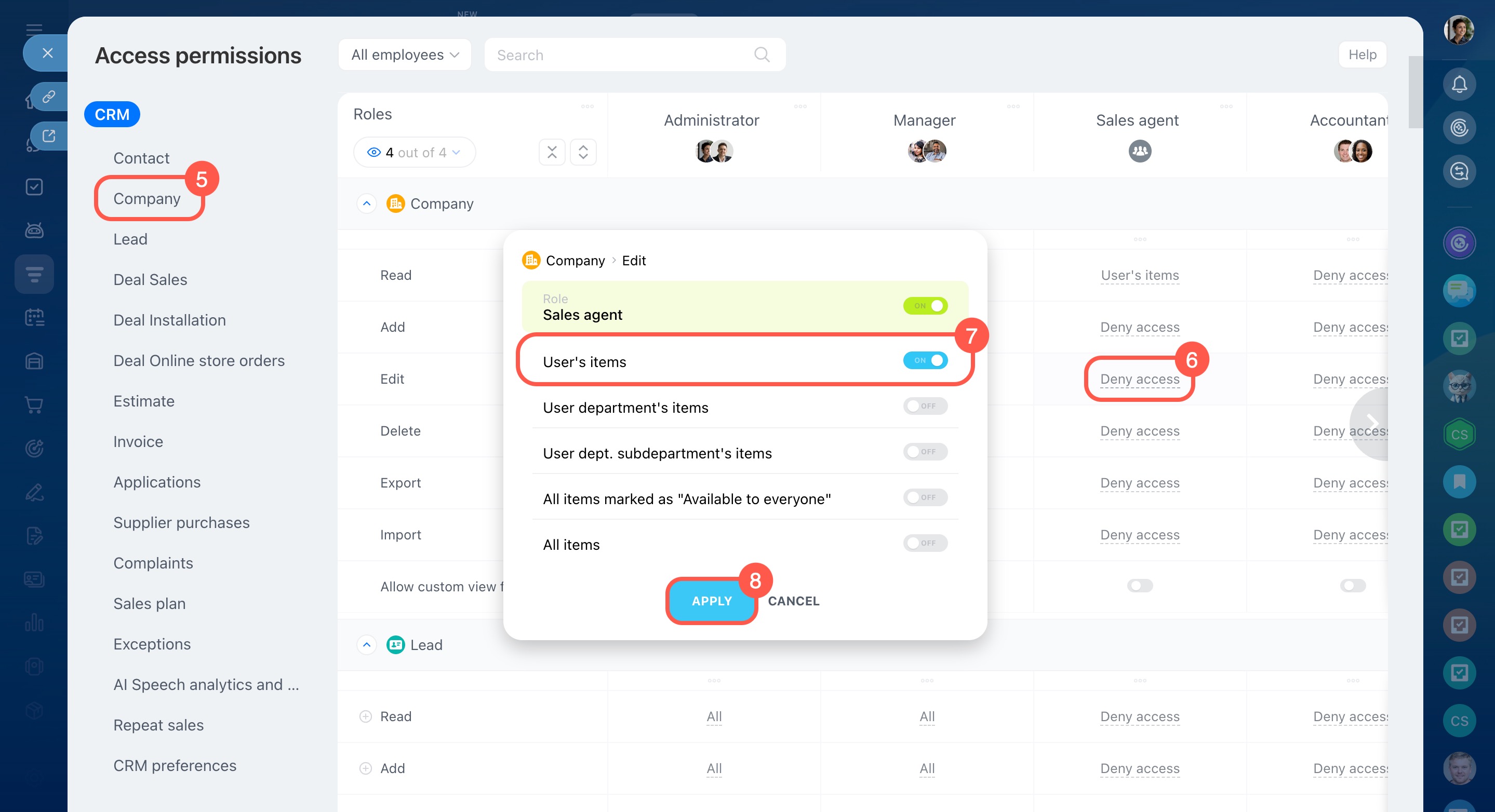Select Deal Sales in the sidebar
The image size is (1495, 812).
[x=150, y=279]
